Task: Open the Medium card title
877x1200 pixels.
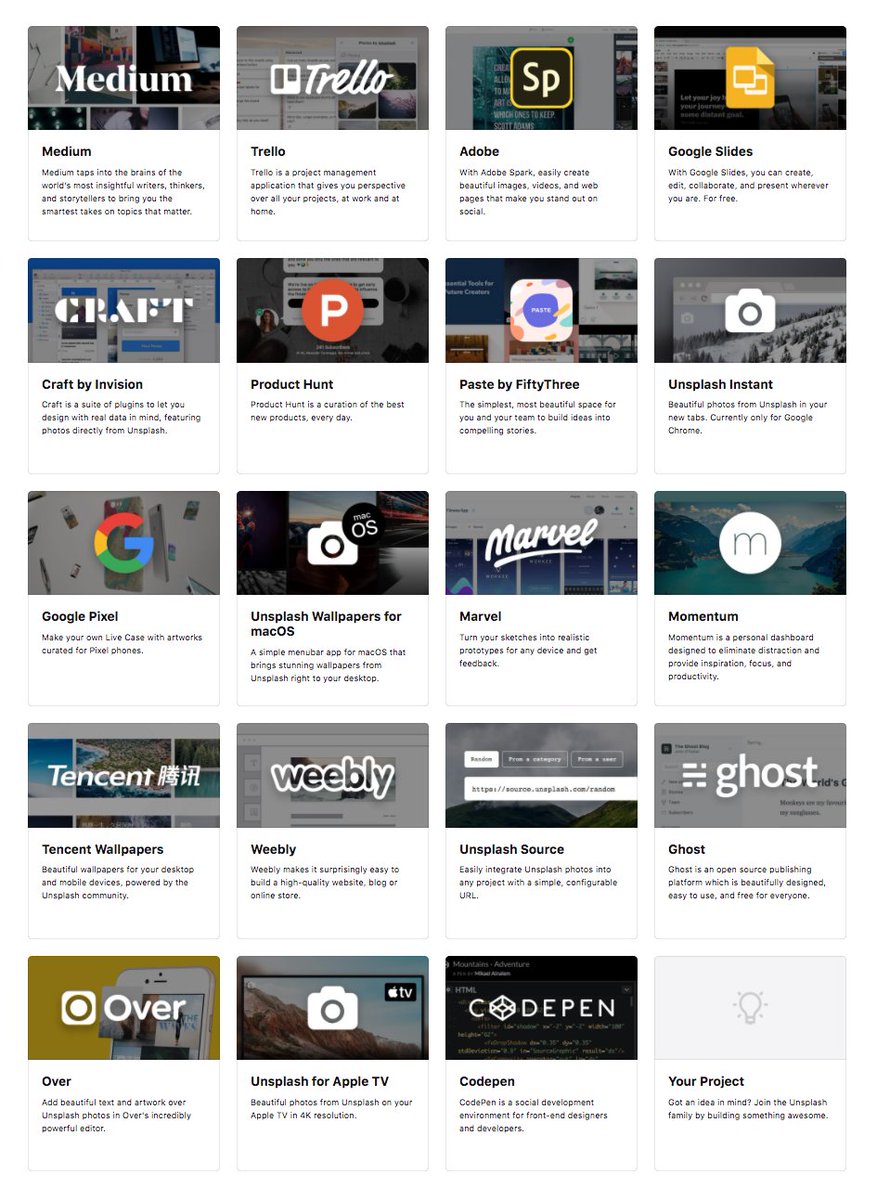Action: (x=67, y=152)
